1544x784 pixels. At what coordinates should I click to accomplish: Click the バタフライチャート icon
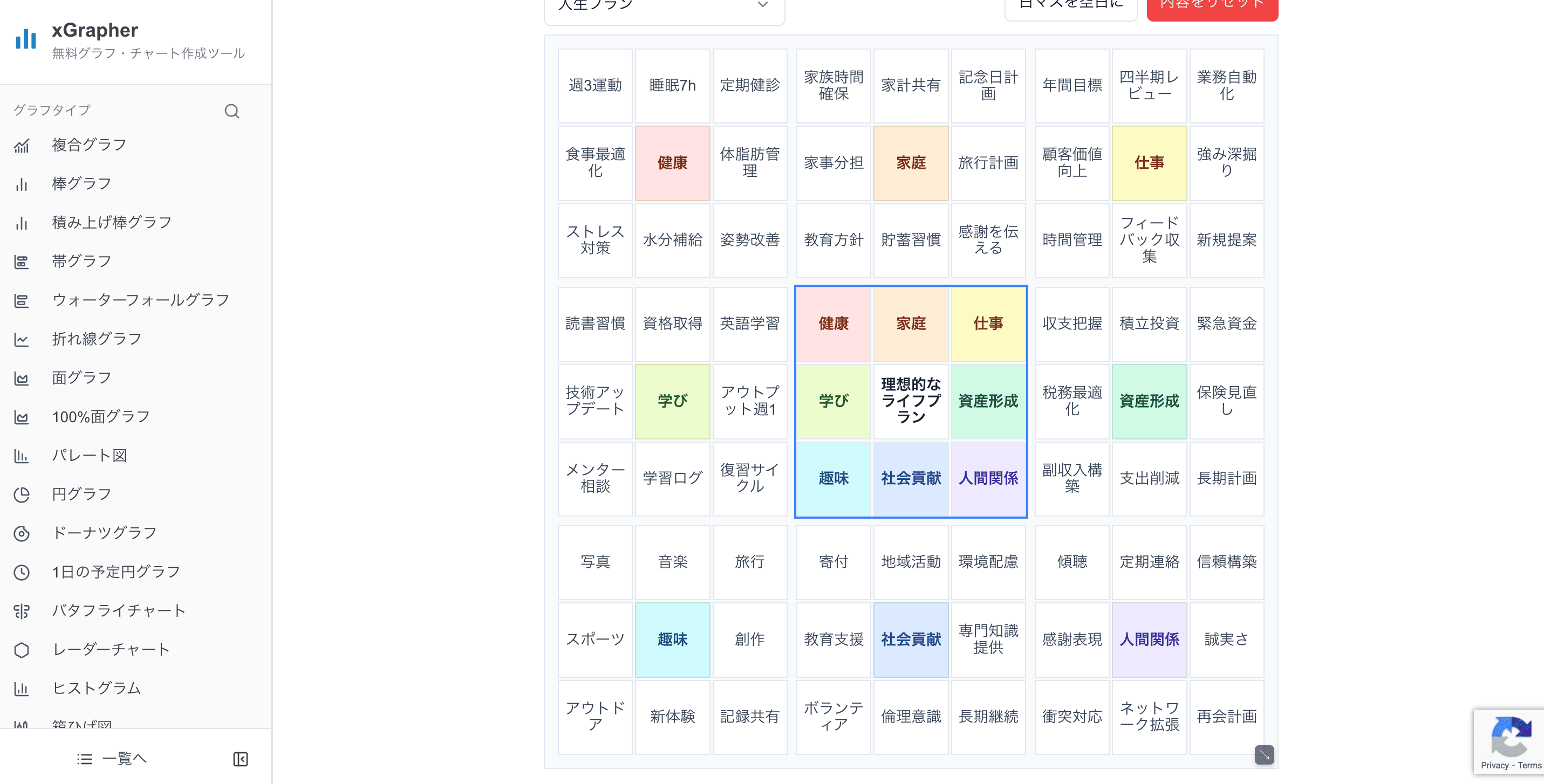pos(22,611)
